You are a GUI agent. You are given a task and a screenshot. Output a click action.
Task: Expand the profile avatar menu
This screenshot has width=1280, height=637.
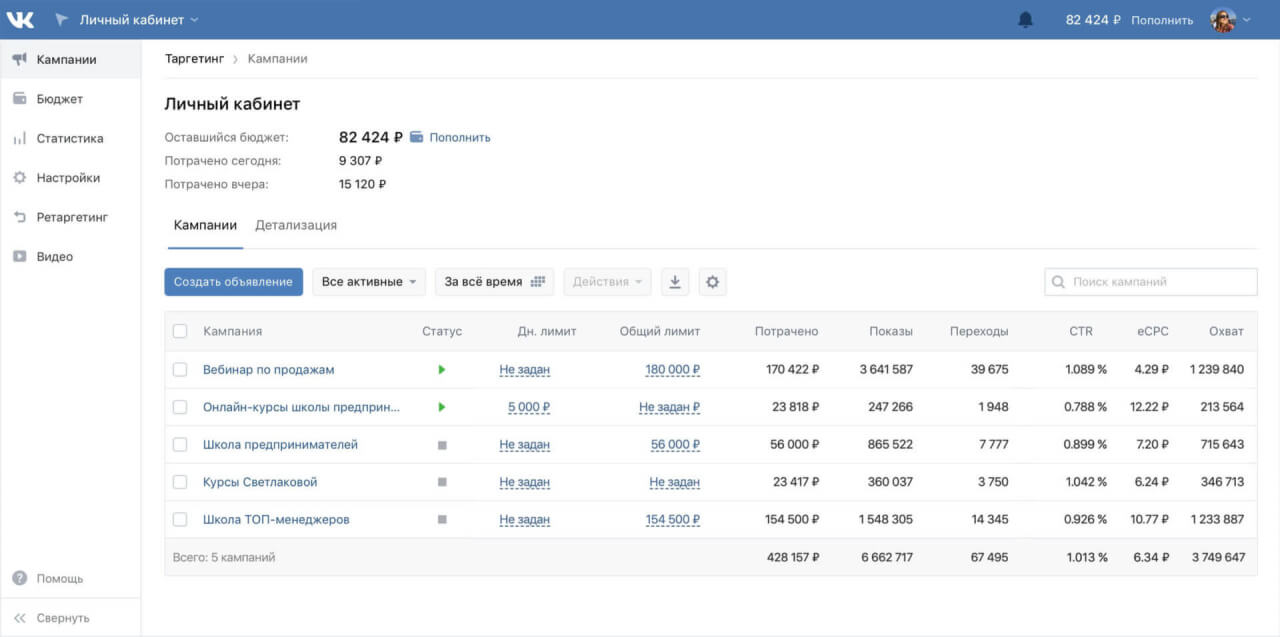click(1230, 20)
